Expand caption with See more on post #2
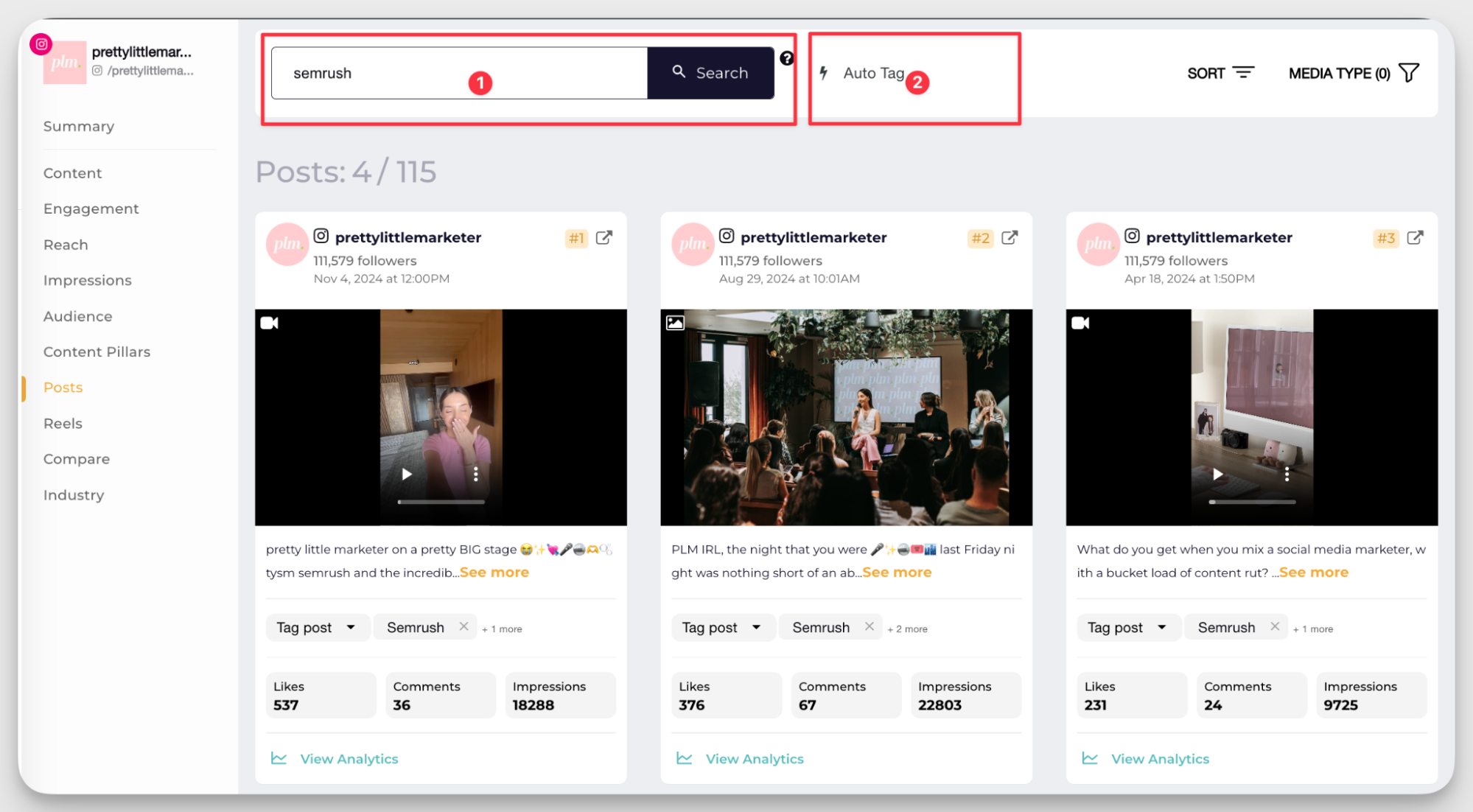The image size is (1473, 812). pyautogui.click(x=897, y=573)
